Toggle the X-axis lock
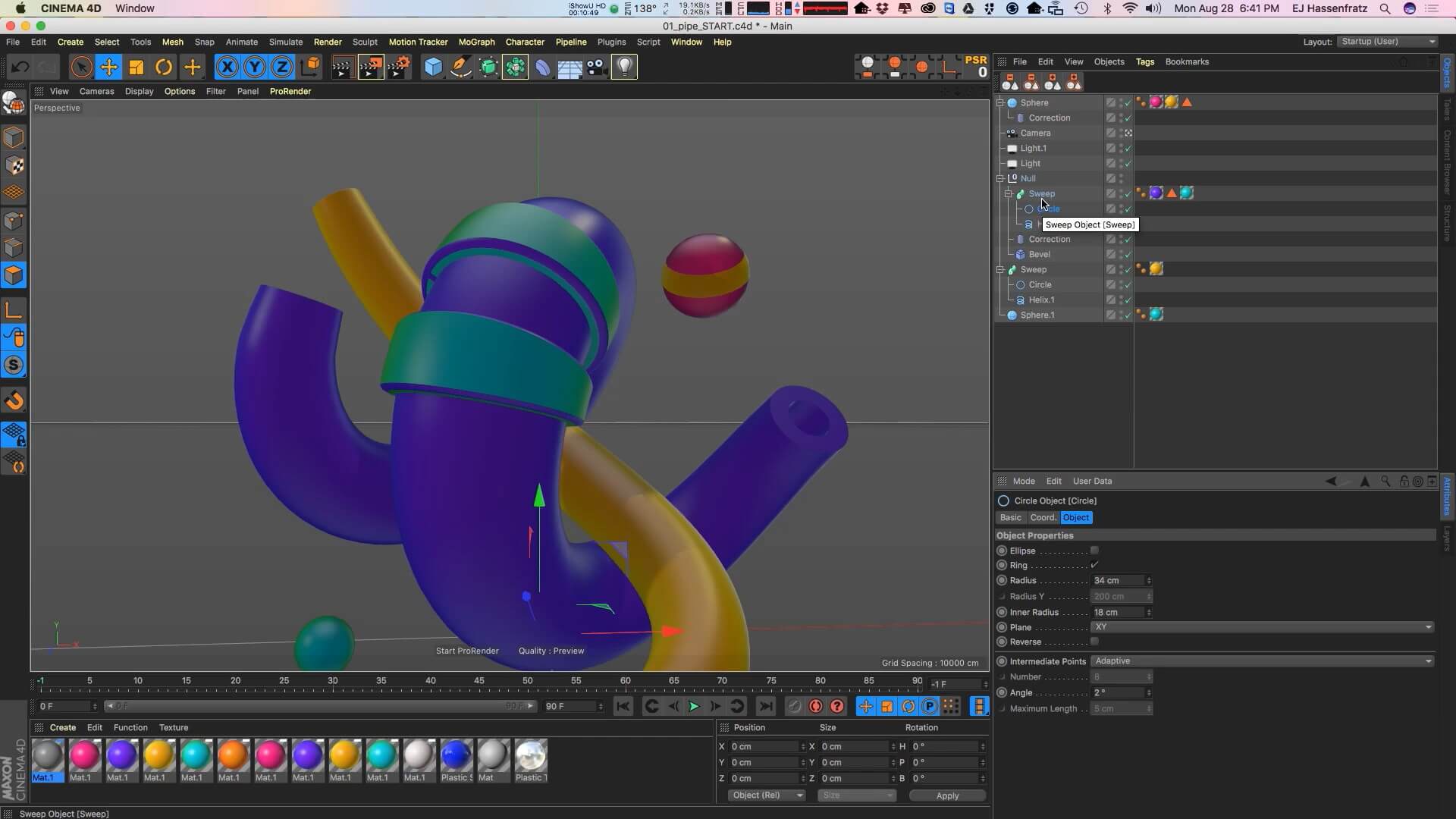The image size is (1456, 819). pos(227,67)
